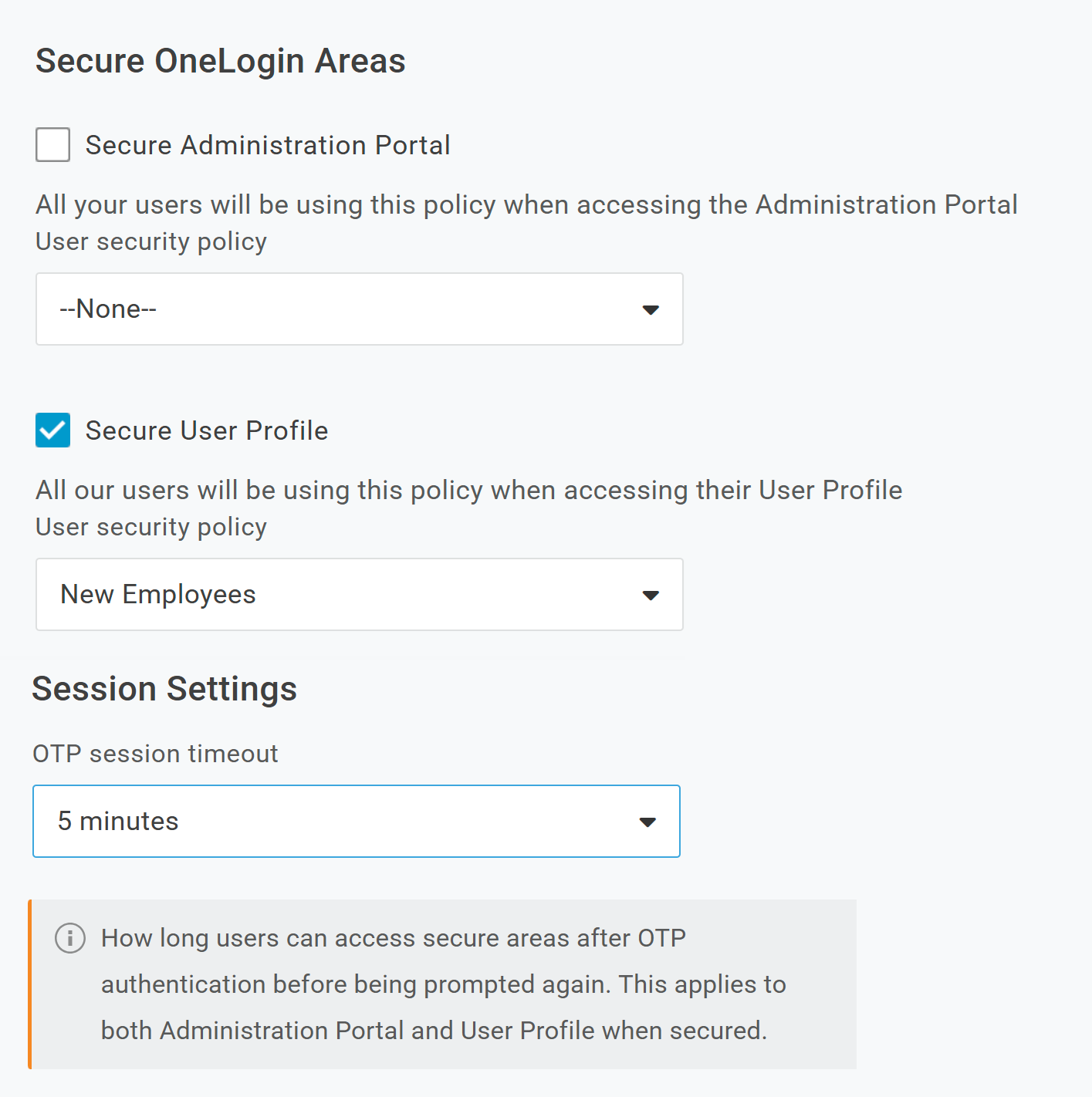Click the info icon in the OTP note
1092x1097 pixels.
(70, 938)
